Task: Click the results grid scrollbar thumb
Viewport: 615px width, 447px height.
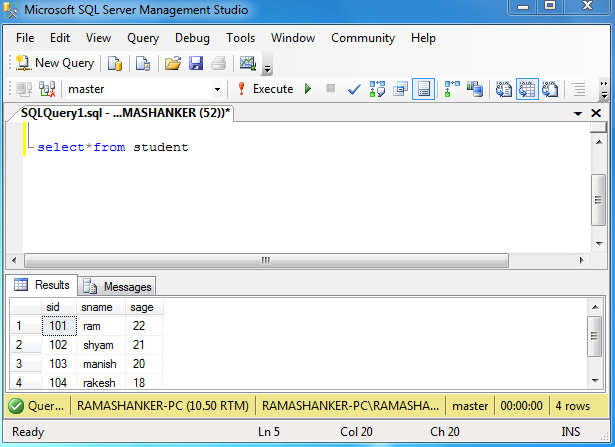Action: tap(594, 336)
